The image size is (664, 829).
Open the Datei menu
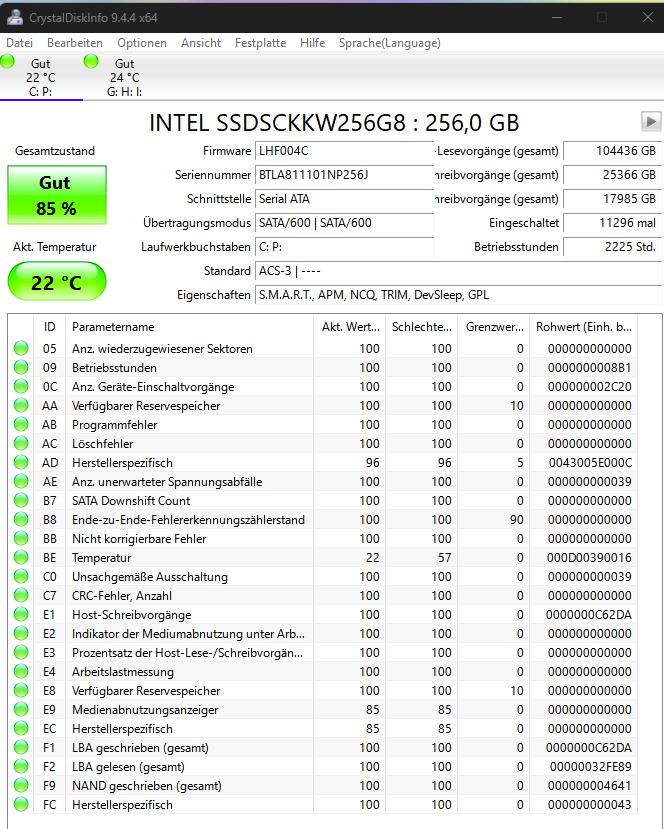point(20,43)
